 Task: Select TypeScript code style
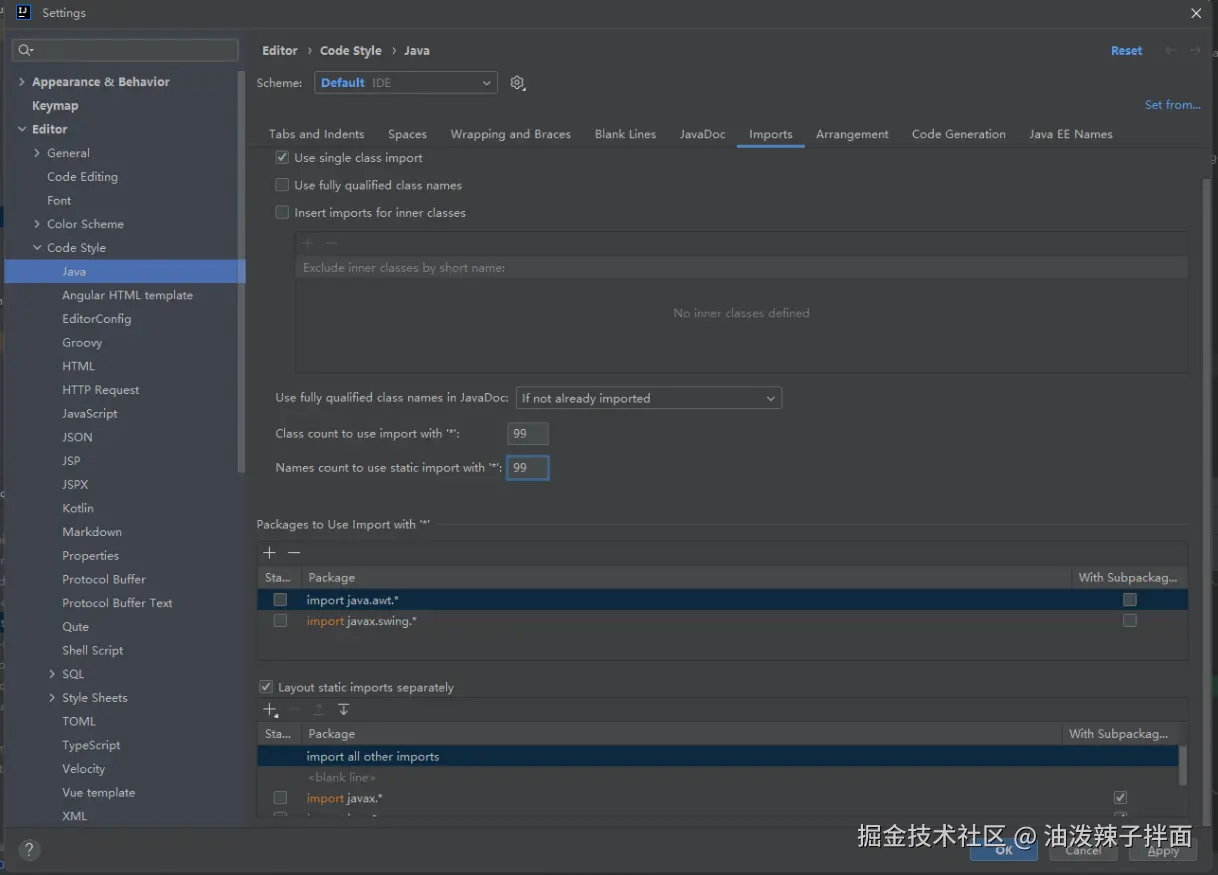coord(91,745)
